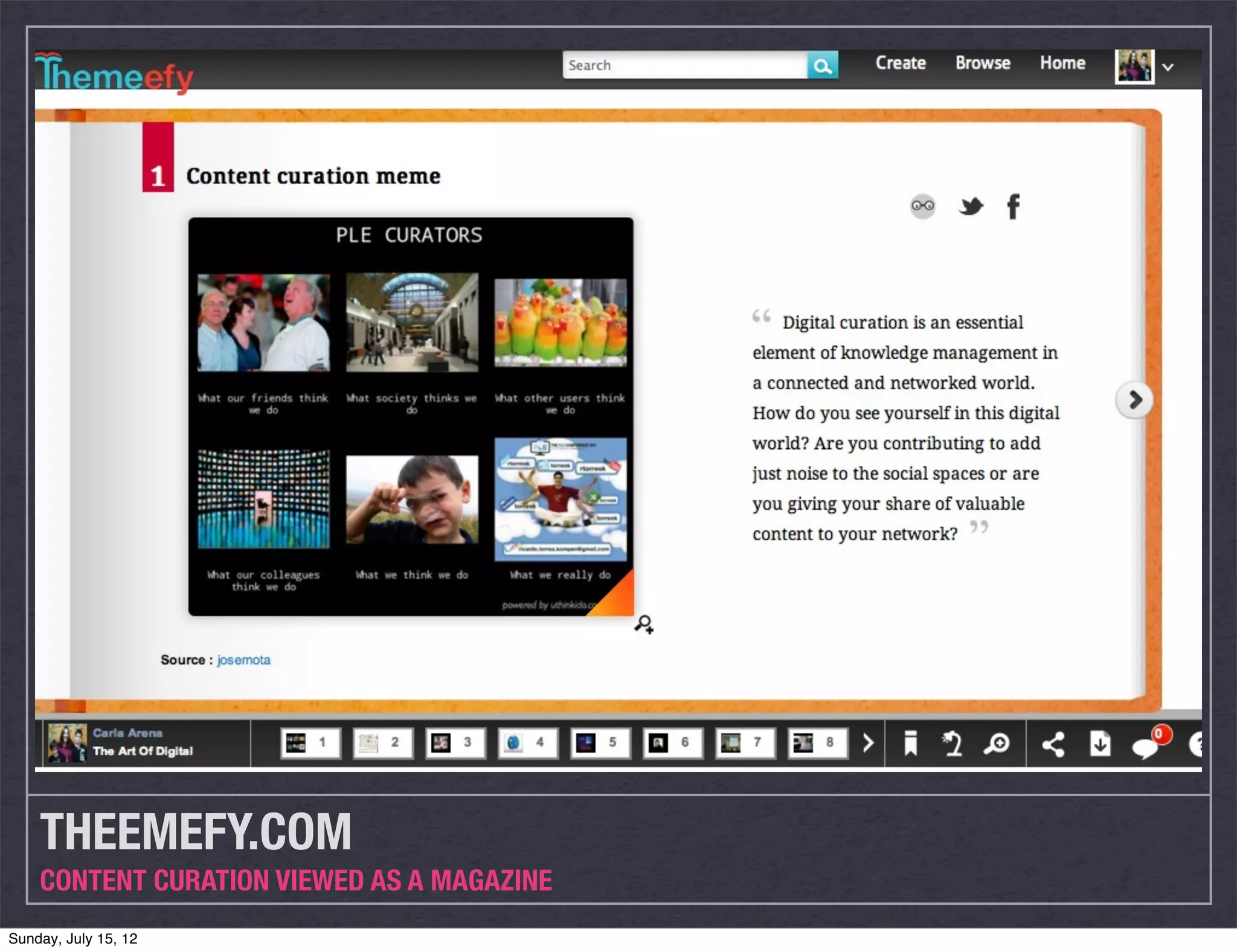Screen dimensions: 1237x952
Task: Jump to page 3 thumbnail
Action: pos(455,743)
